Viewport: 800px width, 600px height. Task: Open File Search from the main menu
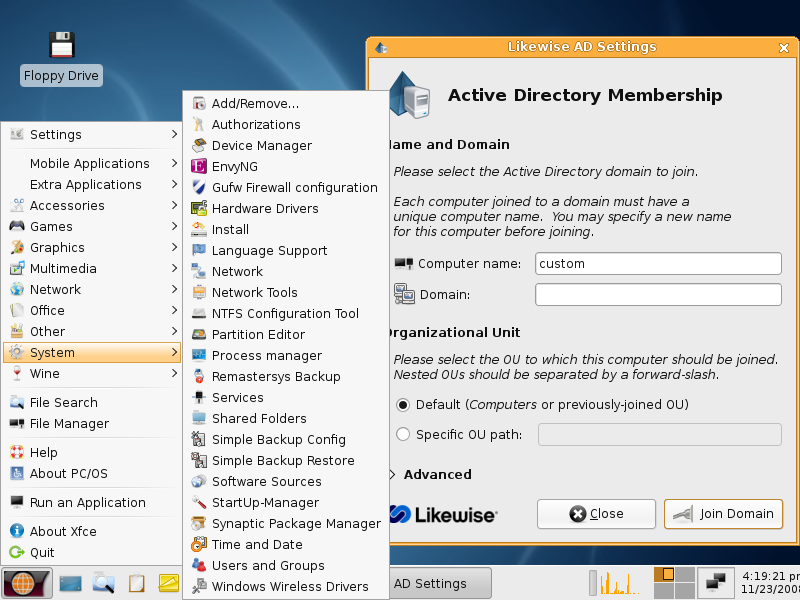click(92, 403)
